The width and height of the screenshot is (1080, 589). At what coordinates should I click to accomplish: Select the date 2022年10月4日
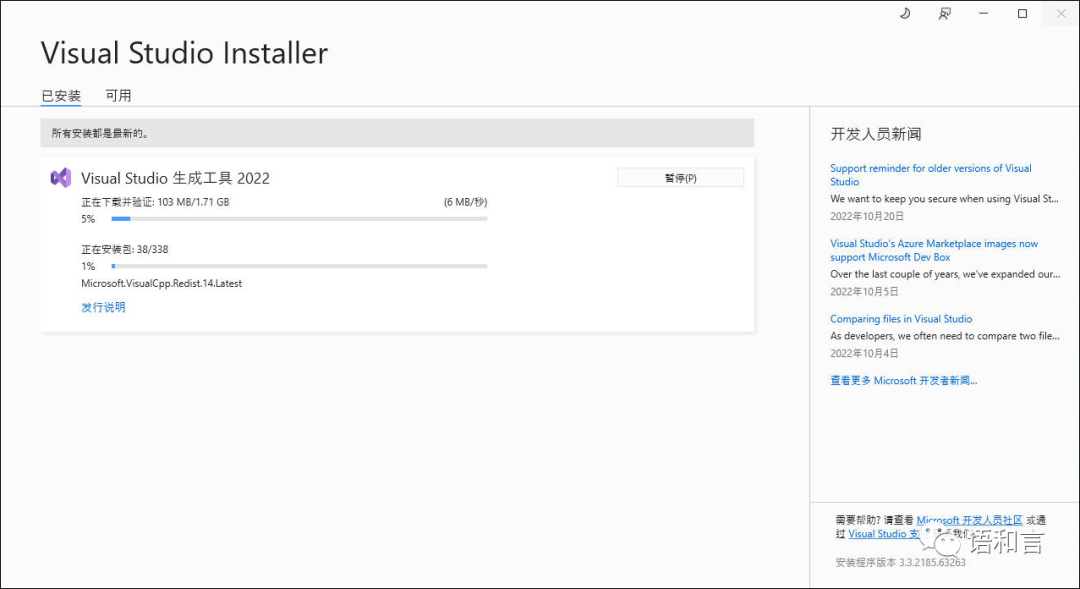(x=864, y=353)
